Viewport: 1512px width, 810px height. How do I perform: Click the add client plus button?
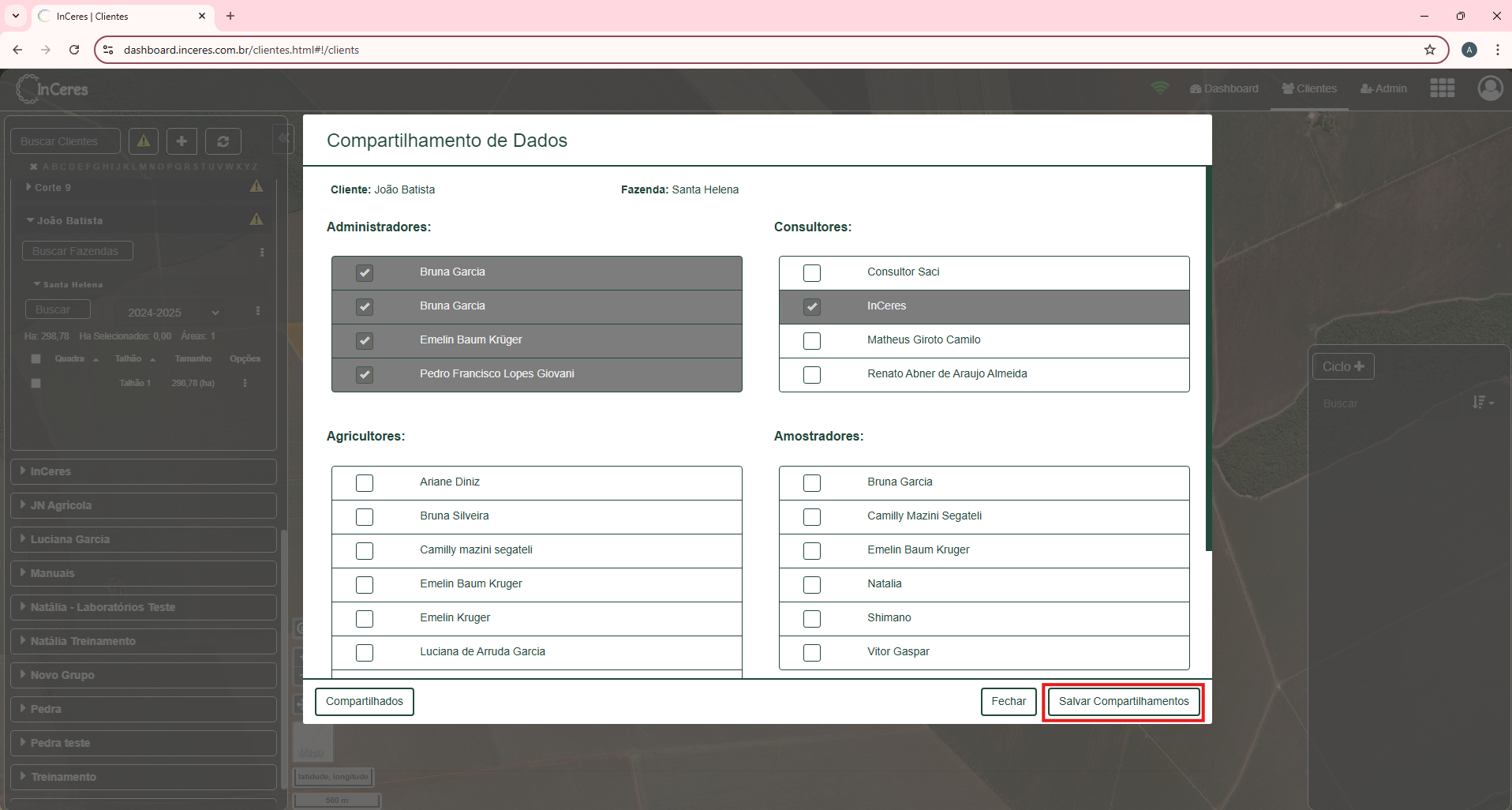[182, 141]
